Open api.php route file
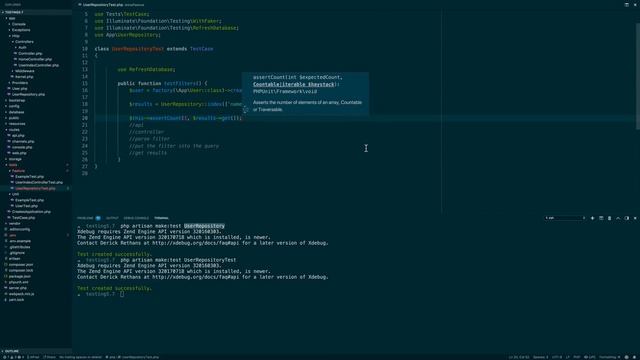The image size is (640, 360). [18, 136]
